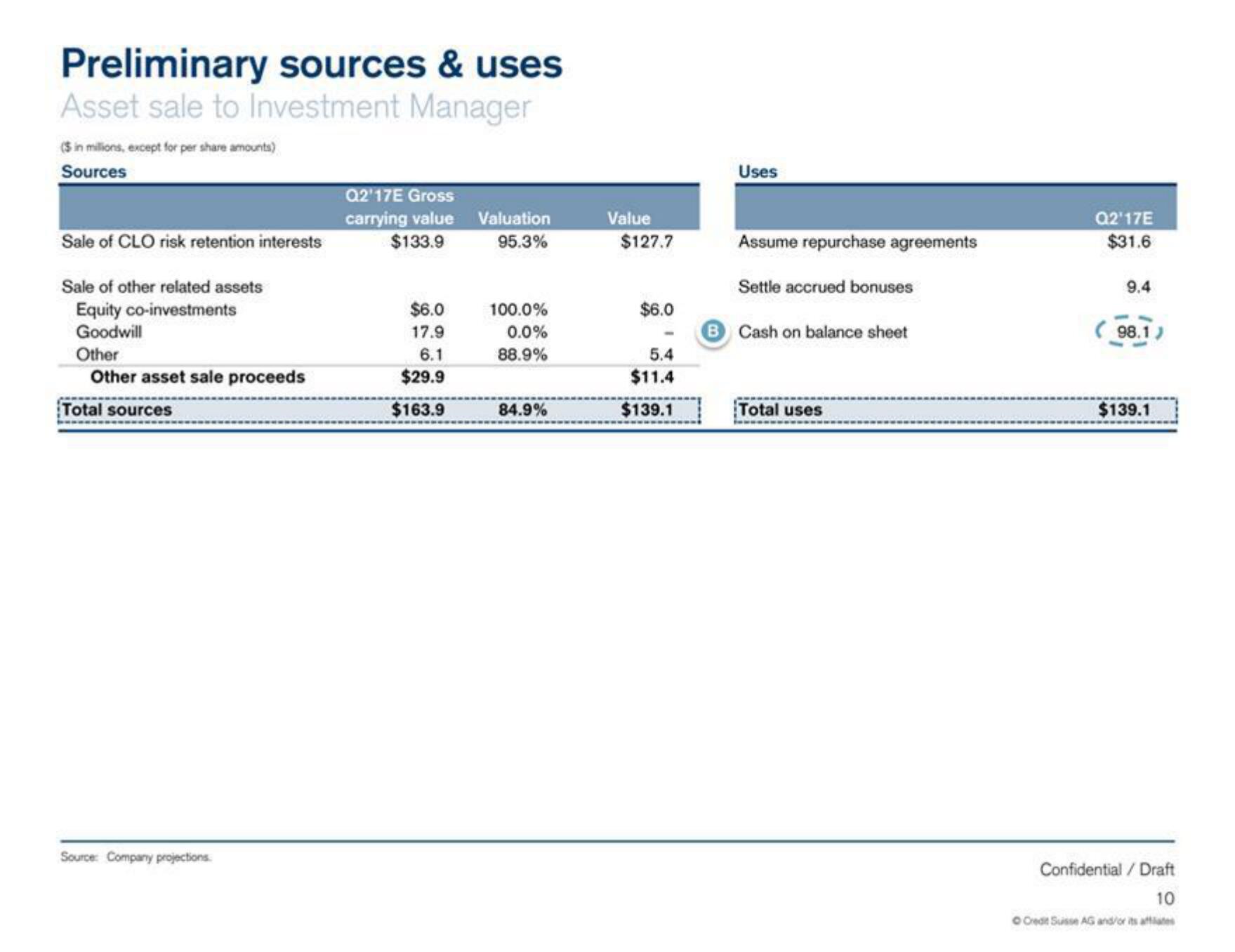The height and width of the screenshot is (952, 1235).
Task: Click the 88.9% valuation cell
Action: (522, 355)
